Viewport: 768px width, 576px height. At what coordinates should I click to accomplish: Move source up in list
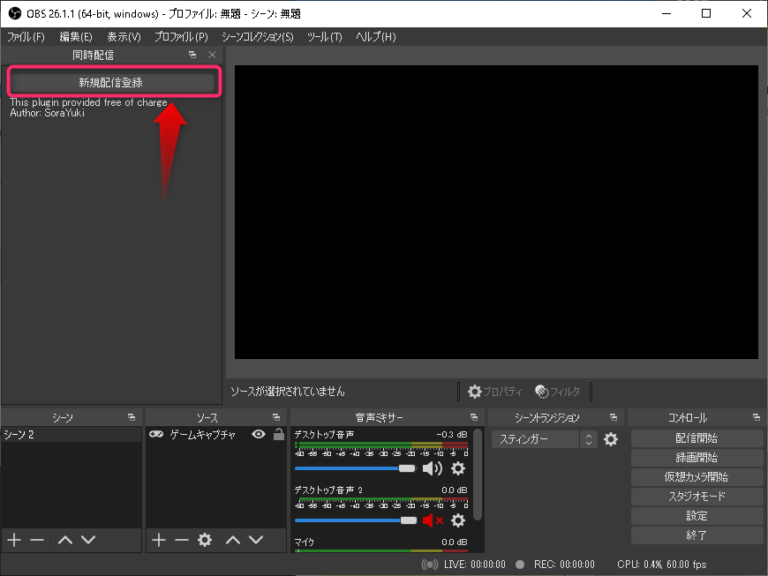[233, 540]
